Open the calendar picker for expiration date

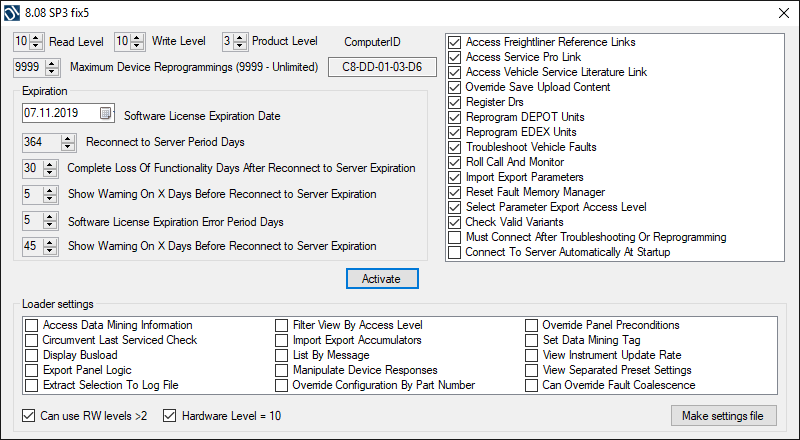click(x=105, y=113)
